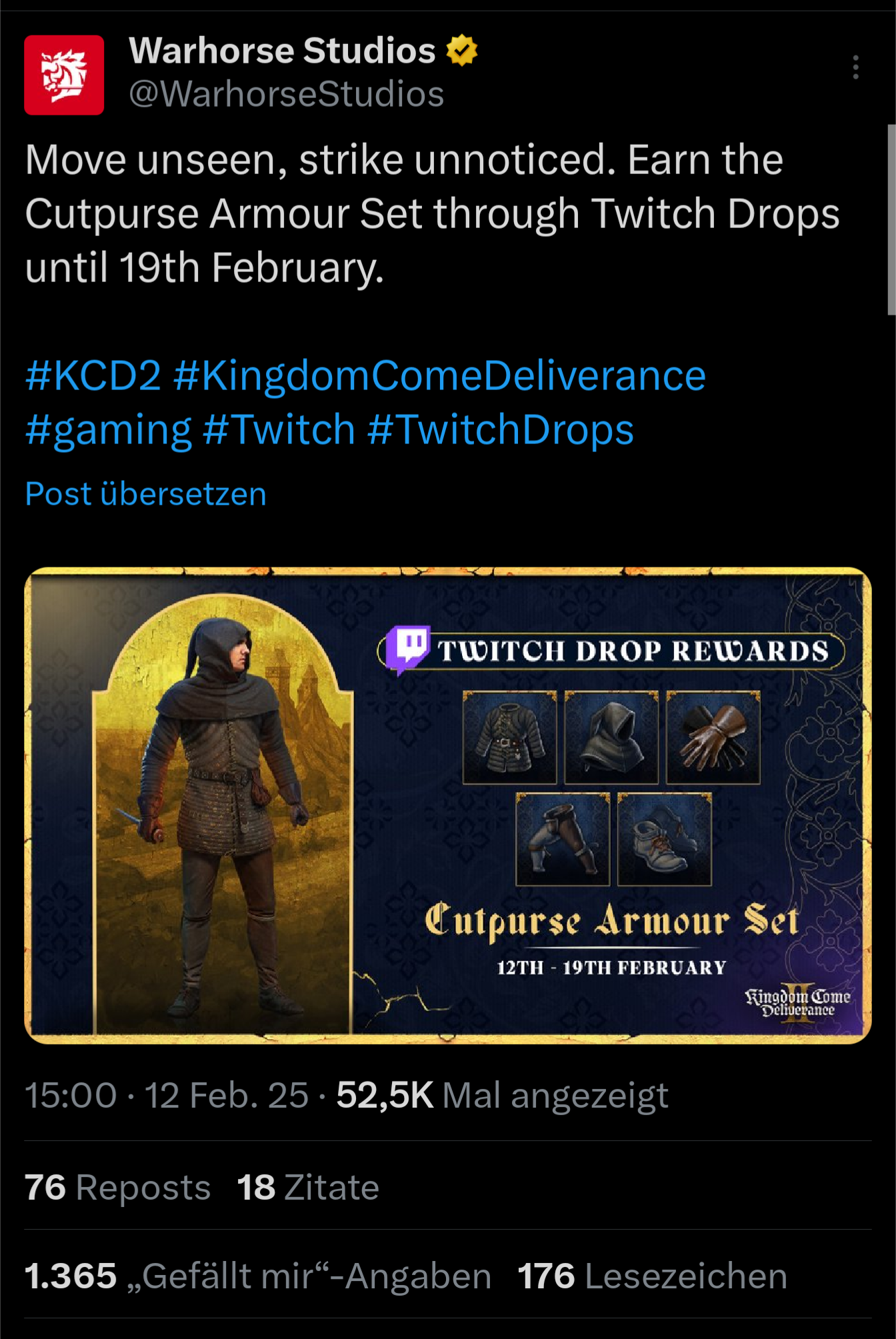View the 18 Zitate quotes

pos(308,1188)
